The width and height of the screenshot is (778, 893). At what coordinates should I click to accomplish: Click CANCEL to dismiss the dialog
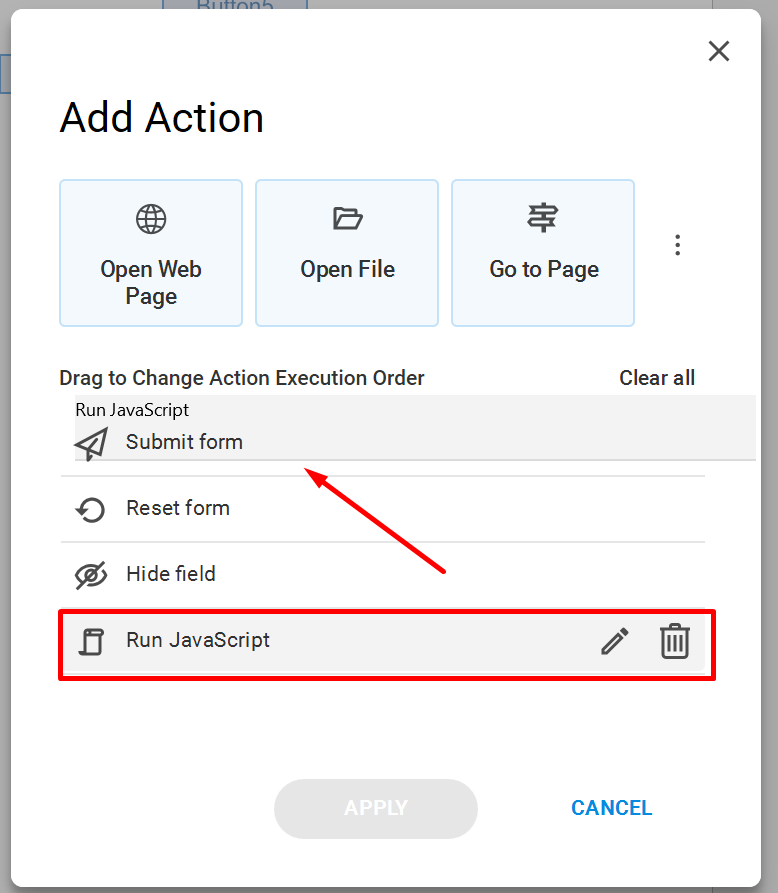[612, 808]
